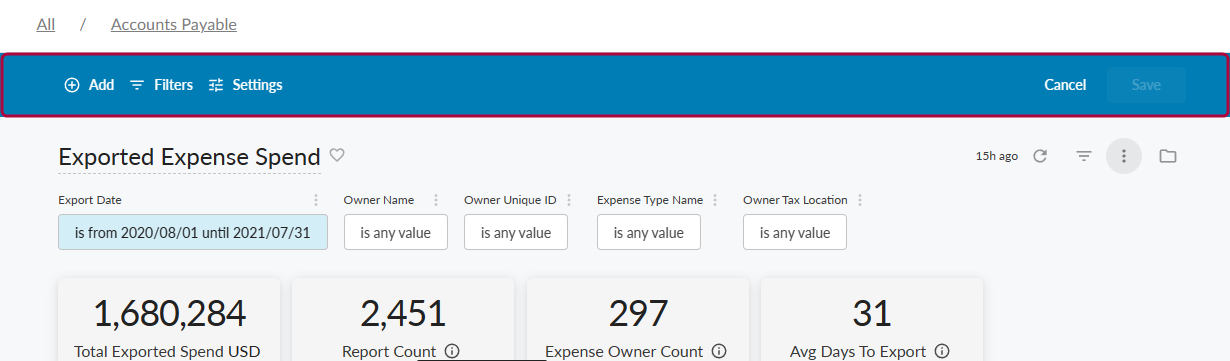Open Owner Tax Location filter options
Image resolution: width=1230 pixels, height=361 pixels.
click(x=859, y=200)
